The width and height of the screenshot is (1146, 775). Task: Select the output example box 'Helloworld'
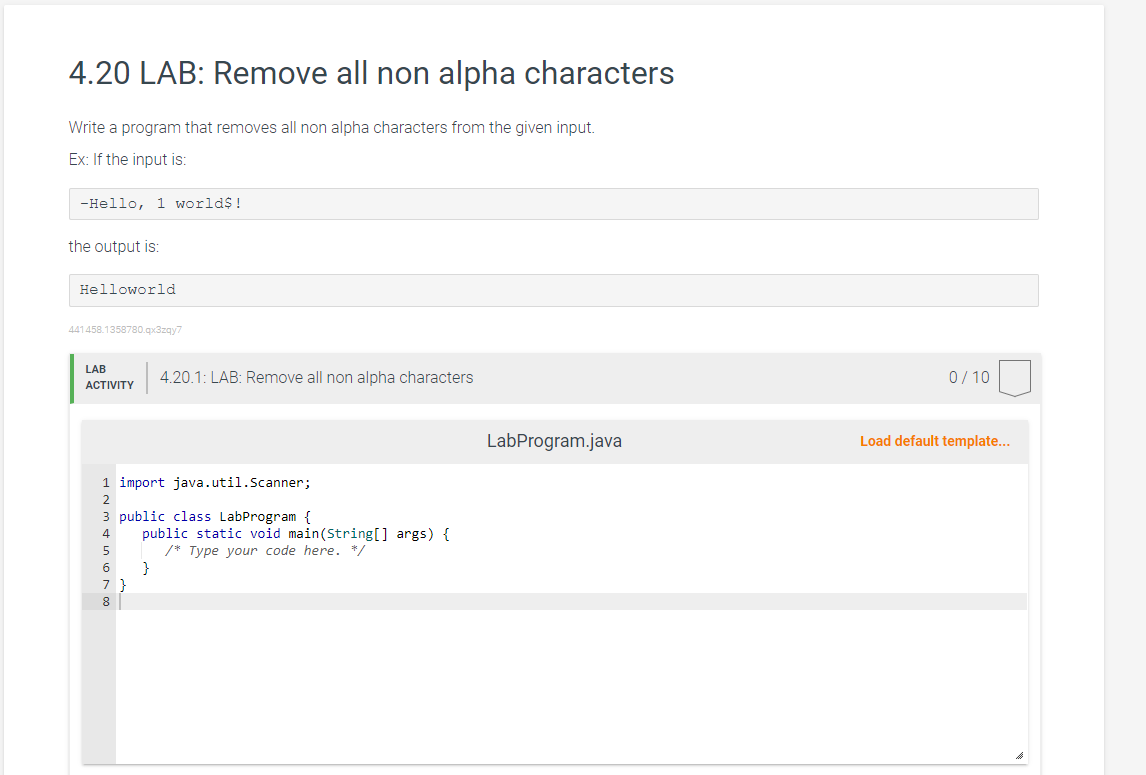[x=552, y=290]
